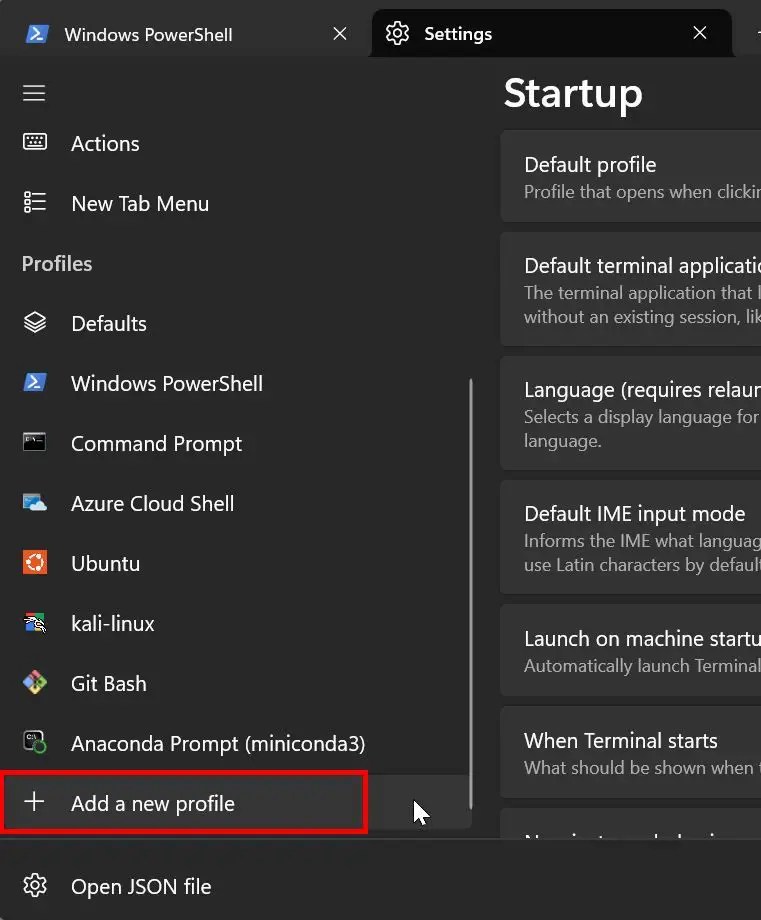Screen dimensions: 761x920
Task: Switch to the Windows PowerShell tab
Action: coord(148,34)
